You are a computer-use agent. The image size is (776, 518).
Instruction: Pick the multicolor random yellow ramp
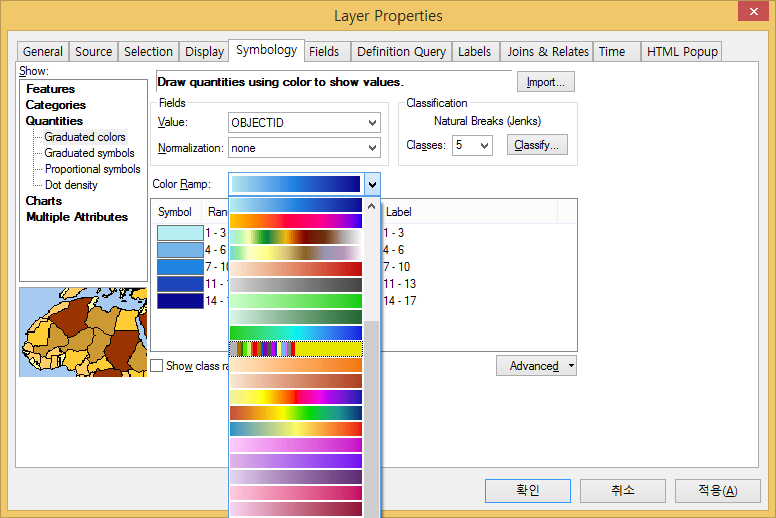(x=296, y=349)
